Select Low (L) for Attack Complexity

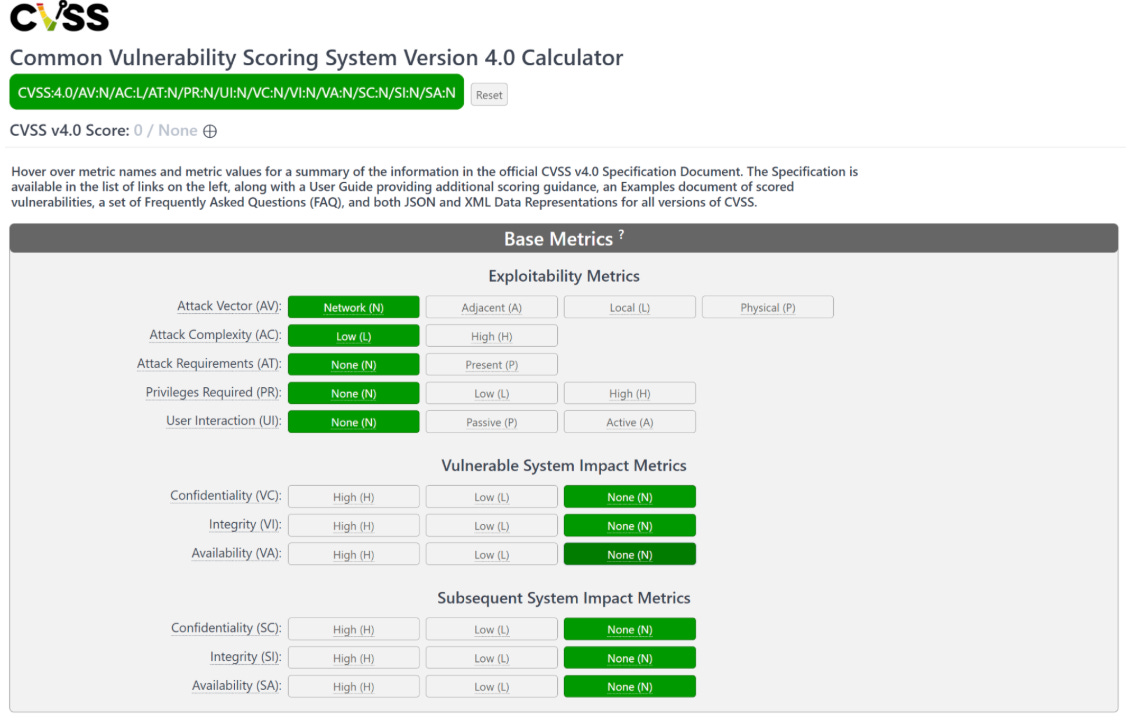[354, 336]
